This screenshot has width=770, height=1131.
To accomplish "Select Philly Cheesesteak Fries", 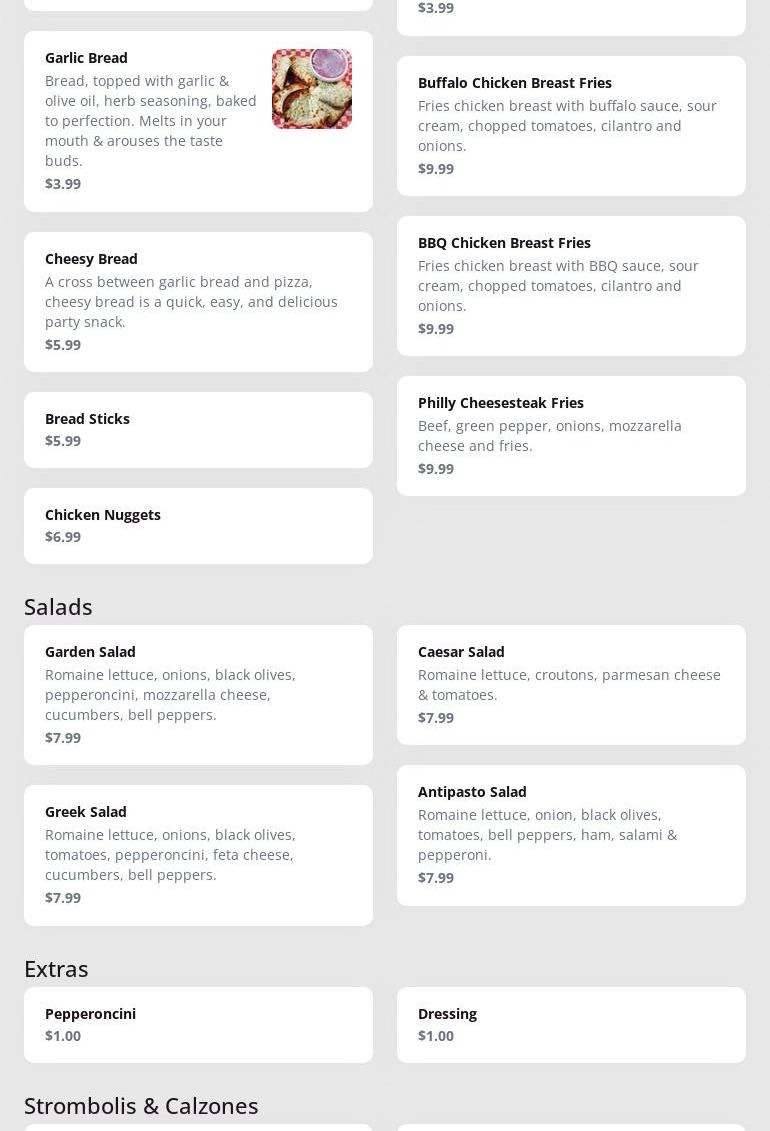I will (571, 435).
